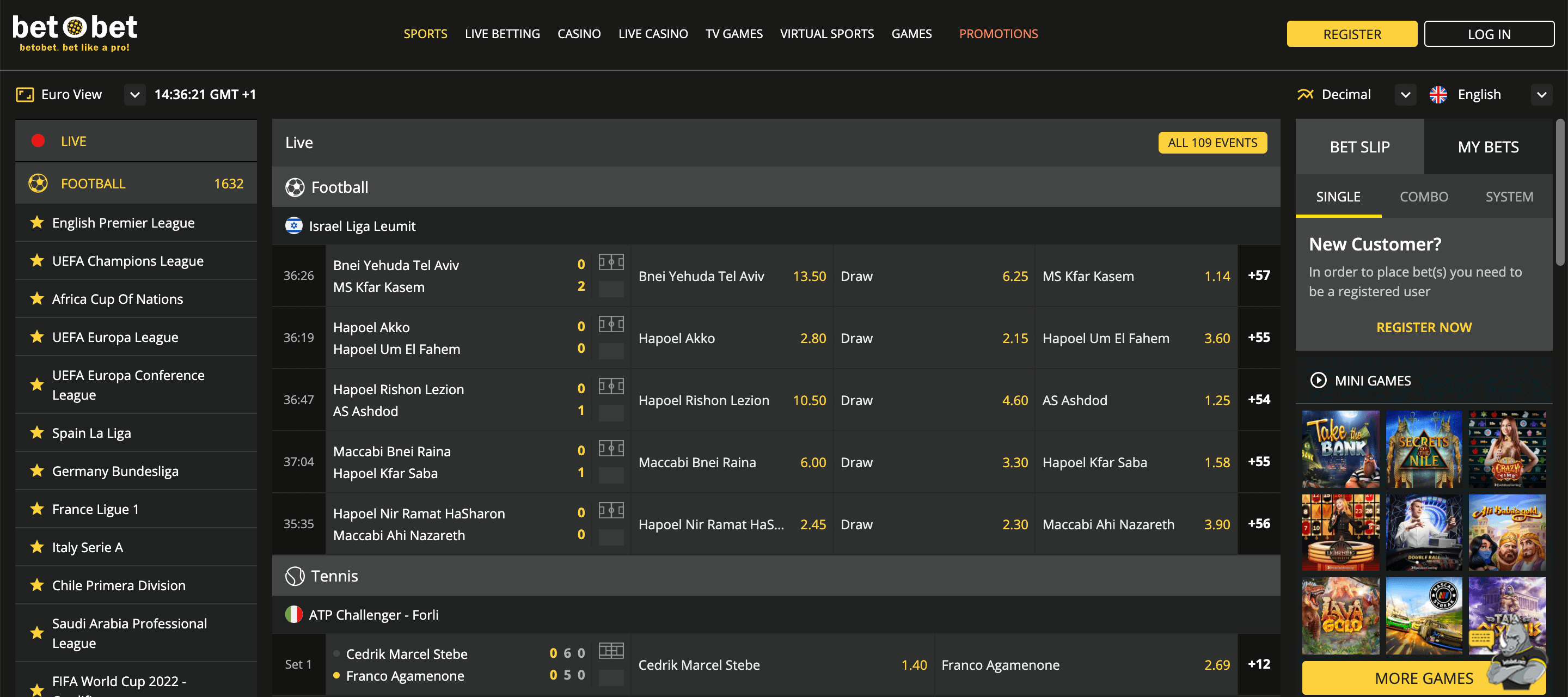
Task: Switch to COMBO bet slip tab
Action: point(1423,196)
